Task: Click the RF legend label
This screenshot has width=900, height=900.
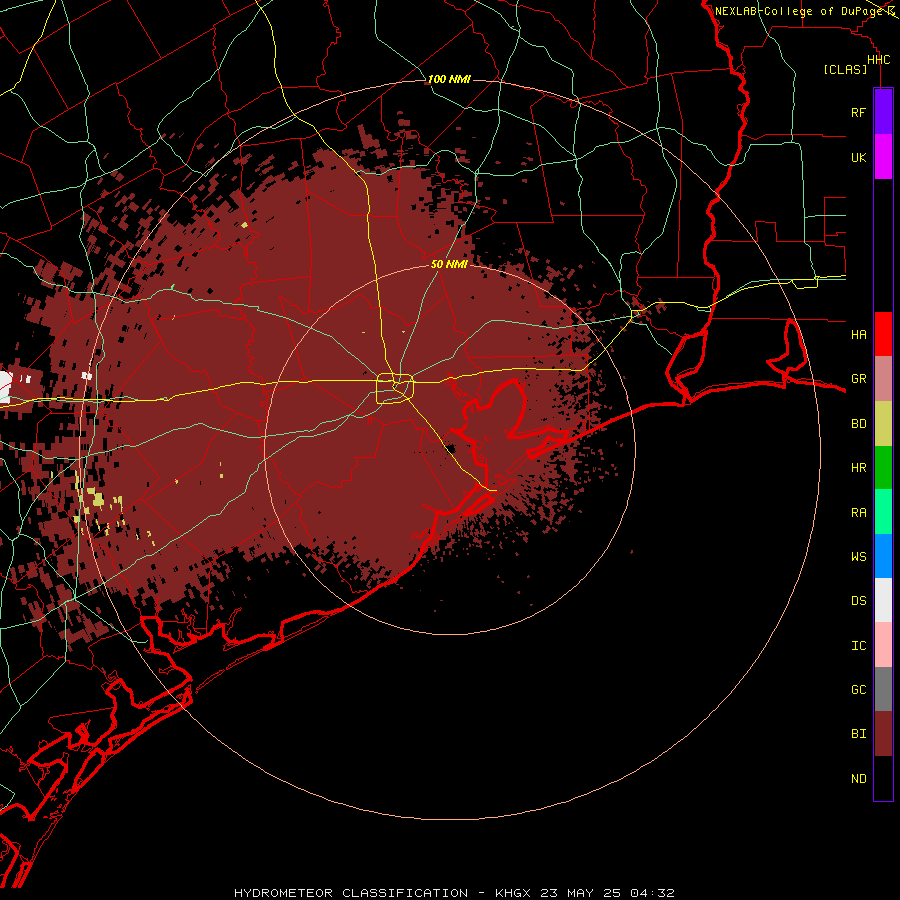Action: tap(858, 112)
